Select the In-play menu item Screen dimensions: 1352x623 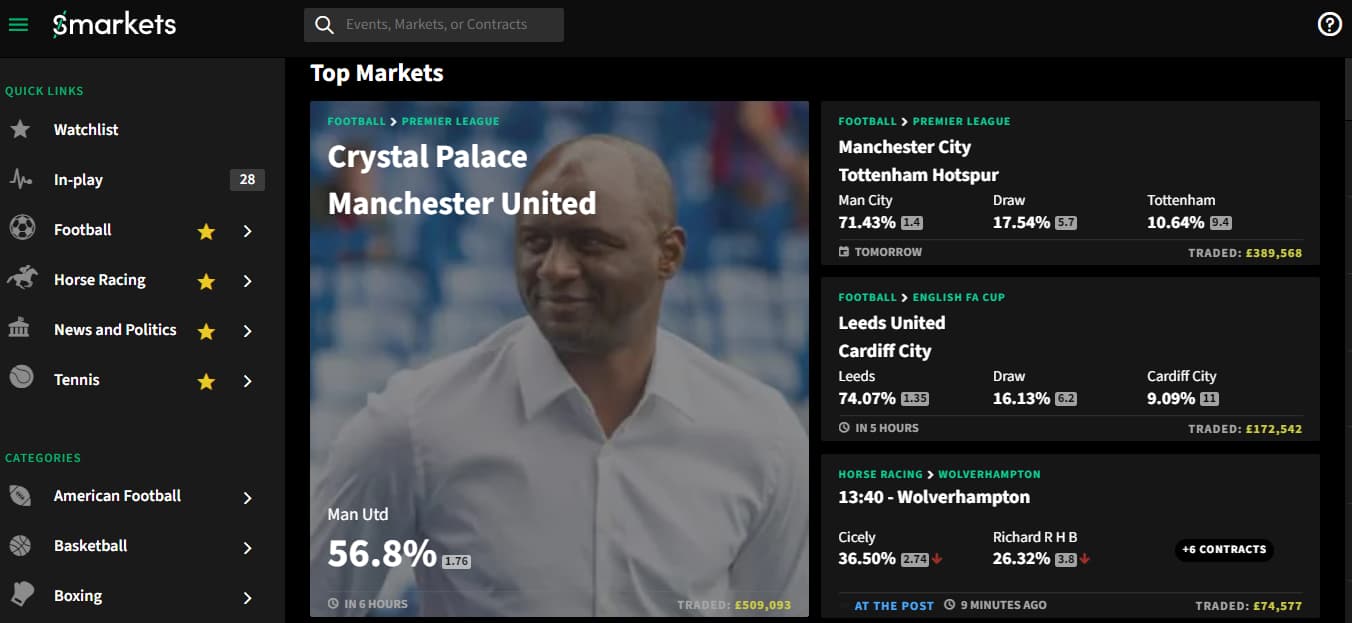coord(78,180)
